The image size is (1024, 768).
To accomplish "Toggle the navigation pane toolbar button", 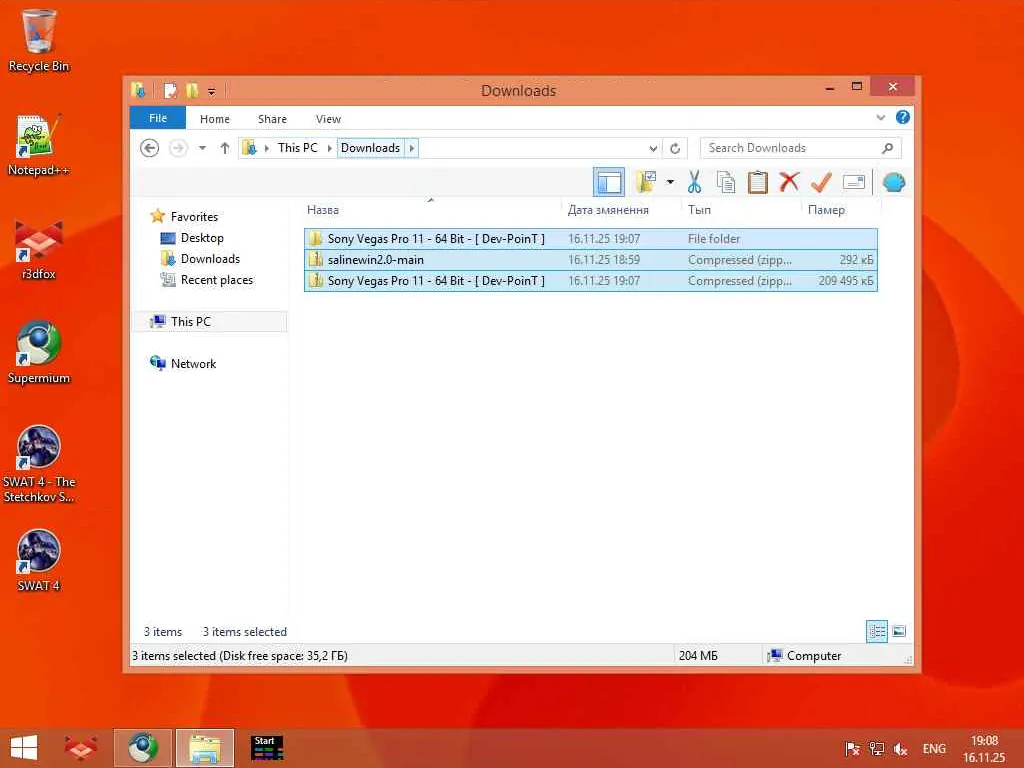I will 609,182.
